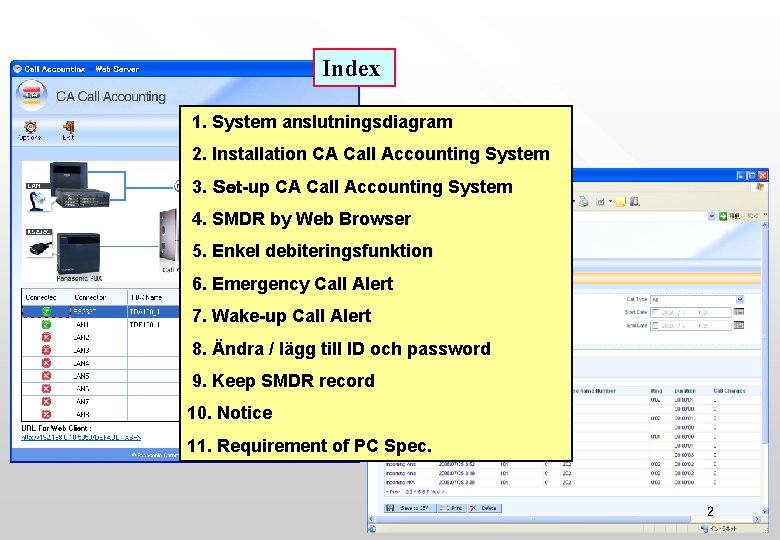780x540 pixels.
Task: Click green check icon in highlighted RS232C row
Action: tap(46, 312)
